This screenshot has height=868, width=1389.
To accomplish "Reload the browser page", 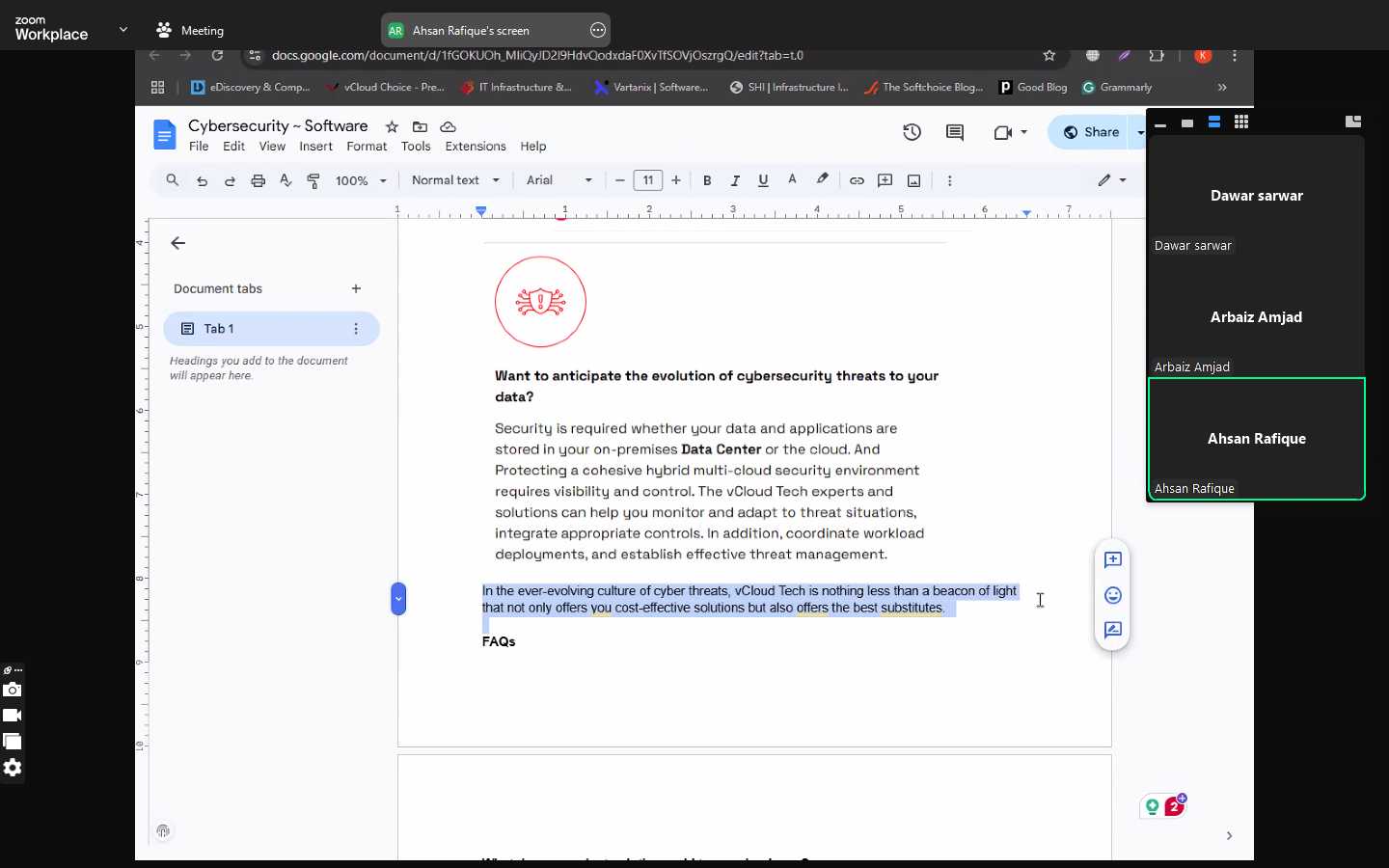I will [x=217, y=56].
